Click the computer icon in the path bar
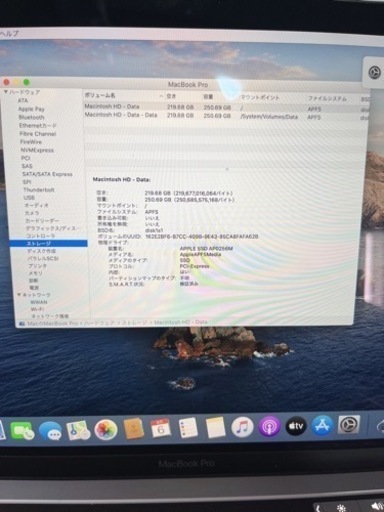 click(22, 323)
